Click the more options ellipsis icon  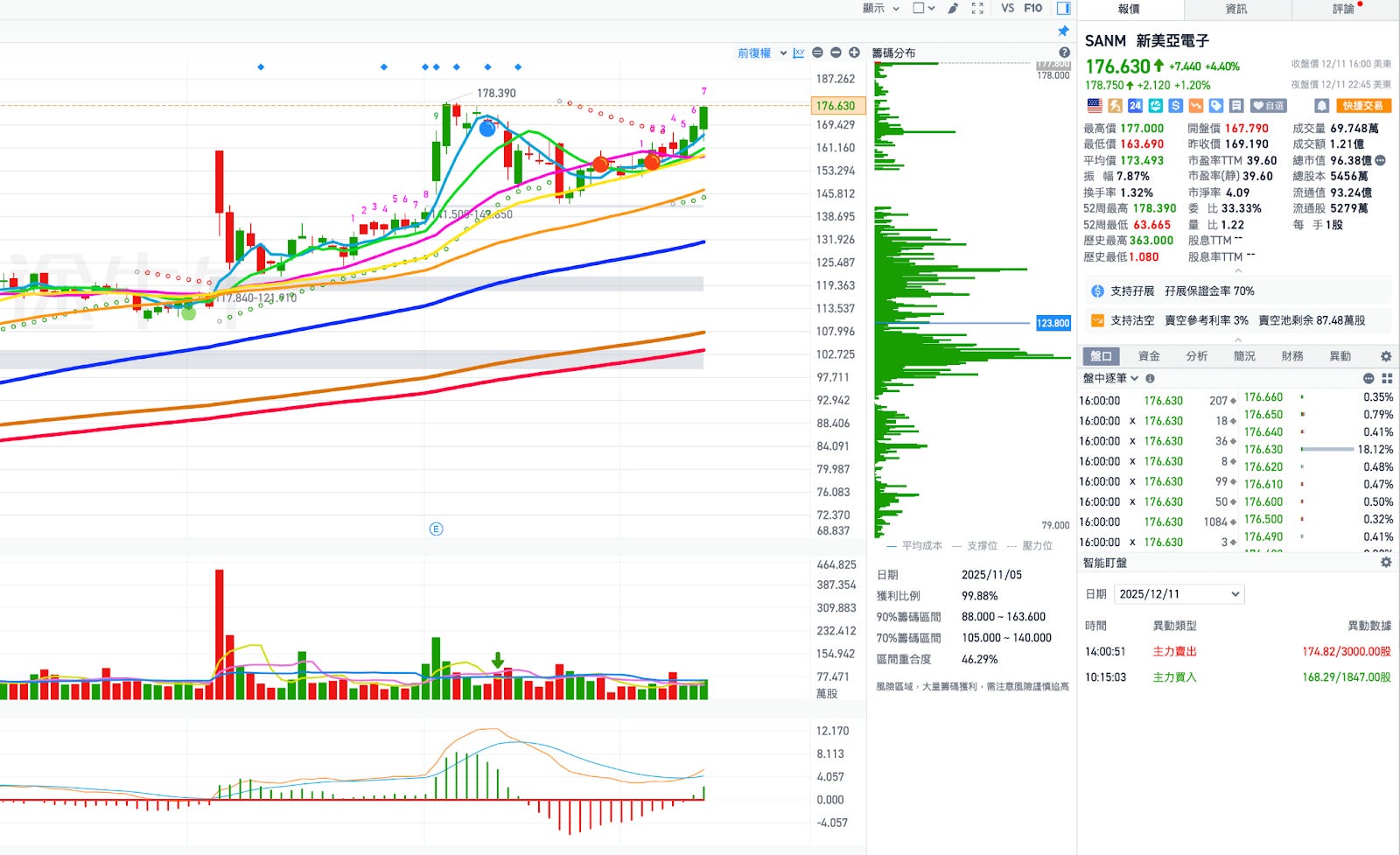coord(1368,378)
